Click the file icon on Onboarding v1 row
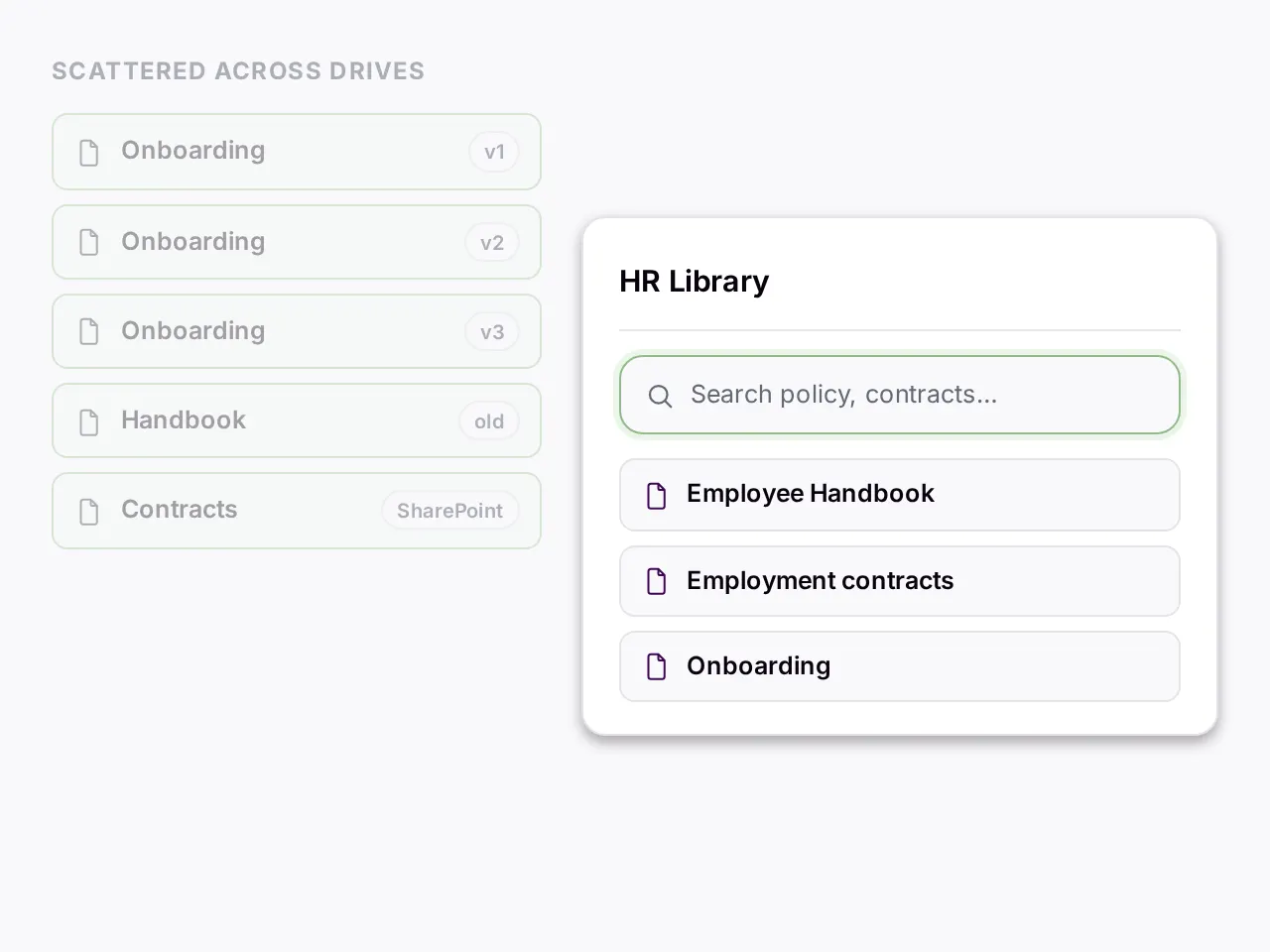The height and width of the screenshot is (952, 1270). (x=89, y=153)
